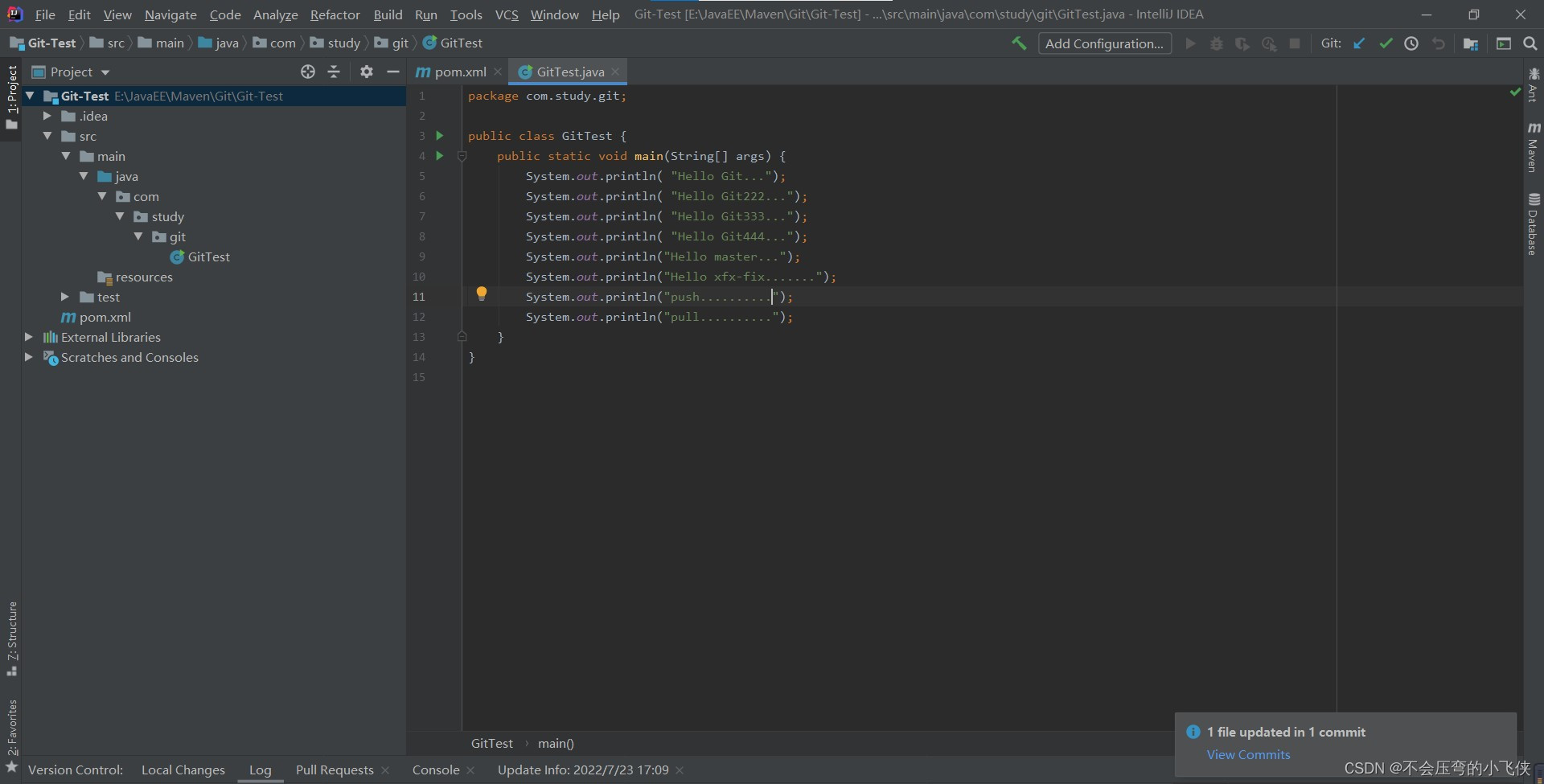Click Add Configuration... button
This screenshot has width=1544, height=784.
[x=1104, y=43]
